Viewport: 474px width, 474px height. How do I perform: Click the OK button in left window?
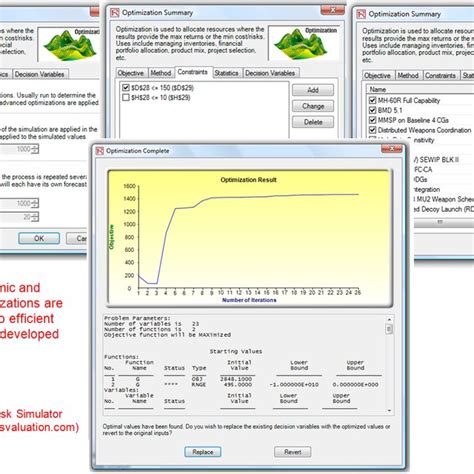point(39,238)
